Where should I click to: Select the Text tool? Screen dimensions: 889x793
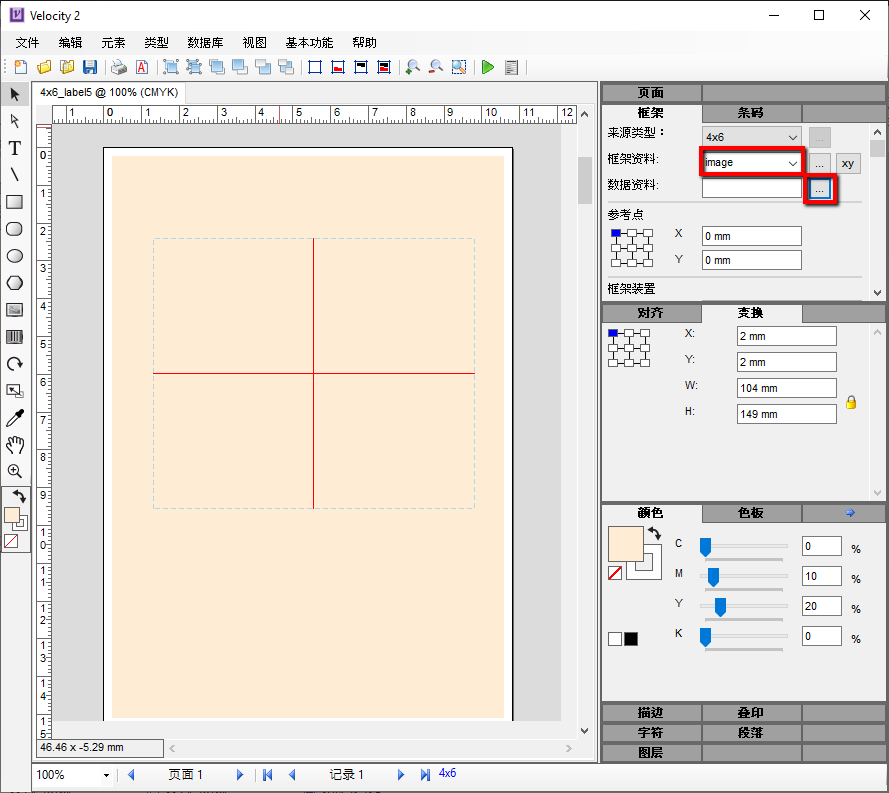pyautogui.click(x=15, y=148)
